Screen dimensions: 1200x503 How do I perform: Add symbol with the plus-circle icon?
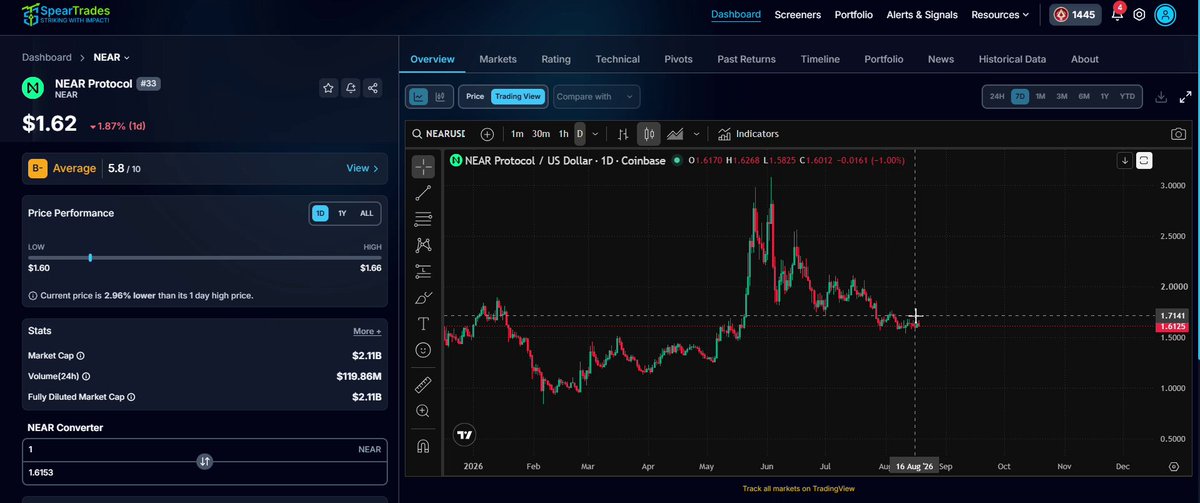(x=487, y=133)
